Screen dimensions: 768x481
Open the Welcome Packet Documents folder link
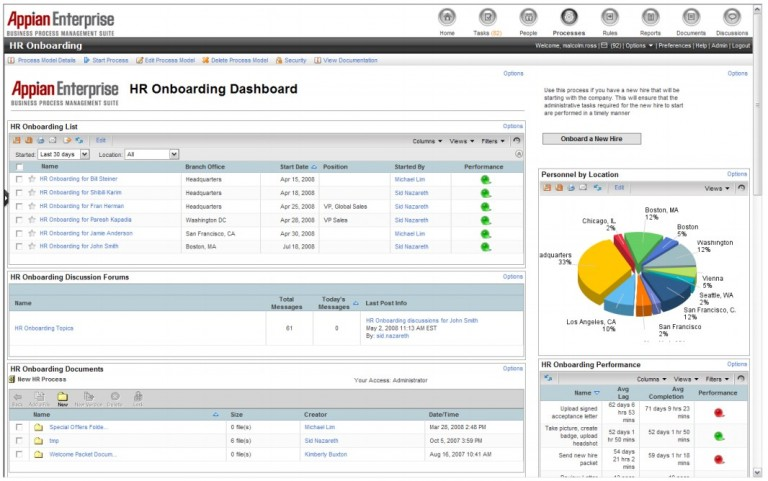click(x=83, y=455)
